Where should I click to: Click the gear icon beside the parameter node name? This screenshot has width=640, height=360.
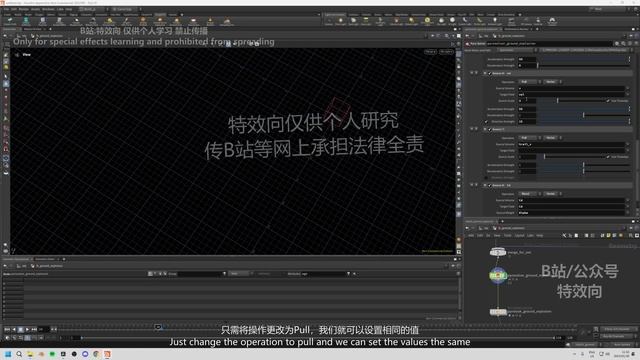[617, 43]
